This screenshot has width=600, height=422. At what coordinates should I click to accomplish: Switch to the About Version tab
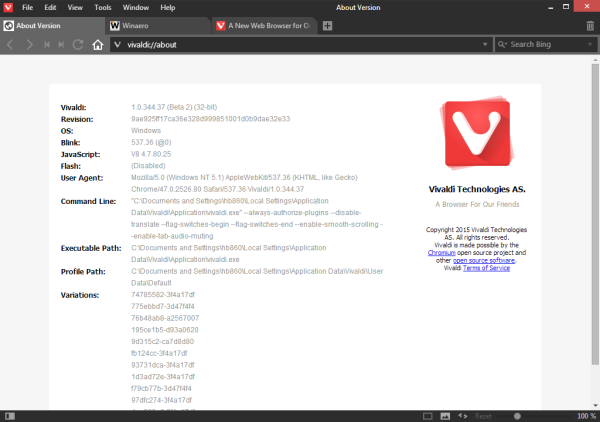(52, 26)
